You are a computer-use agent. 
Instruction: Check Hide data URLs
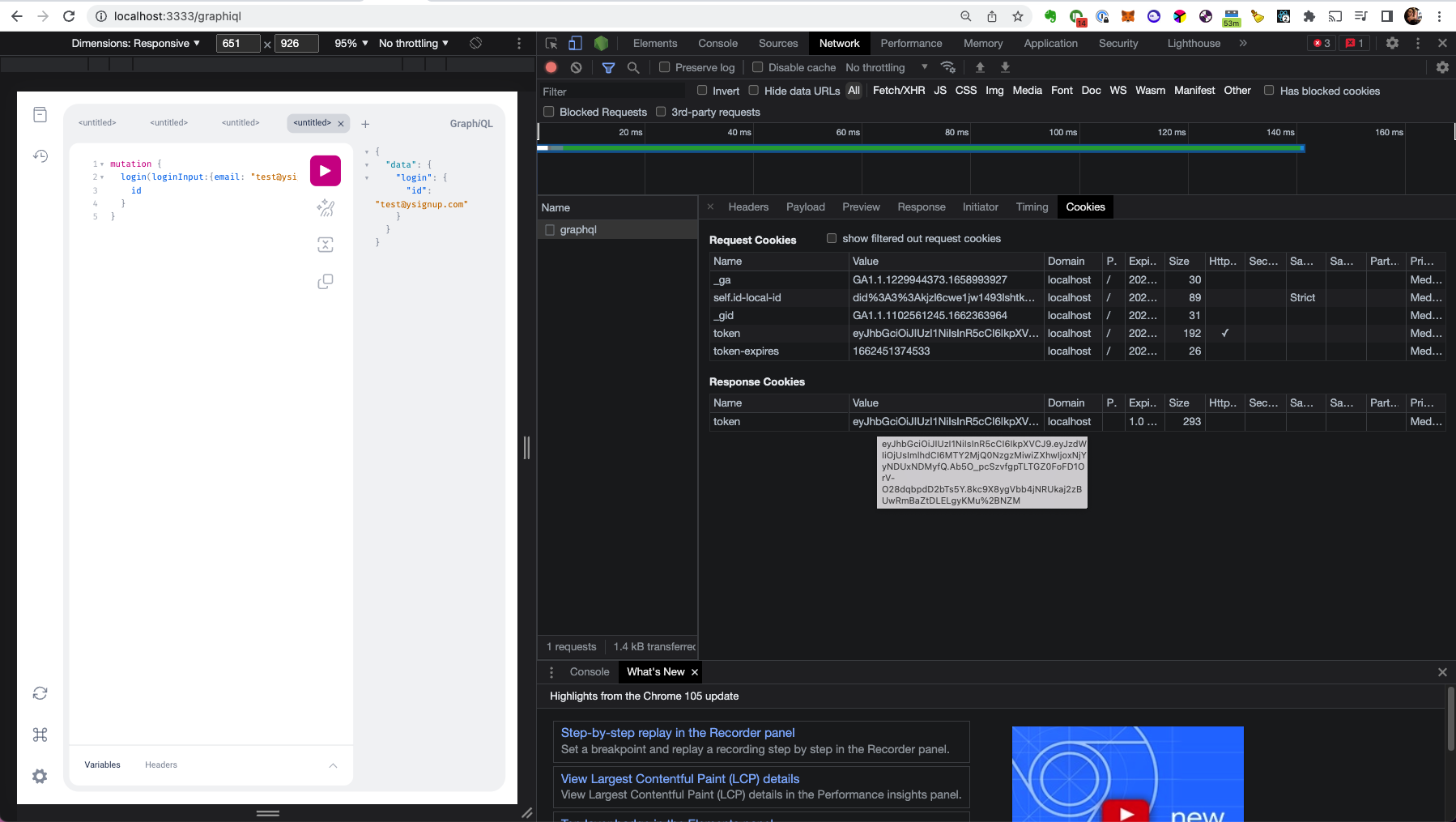(x=754, y=91)
